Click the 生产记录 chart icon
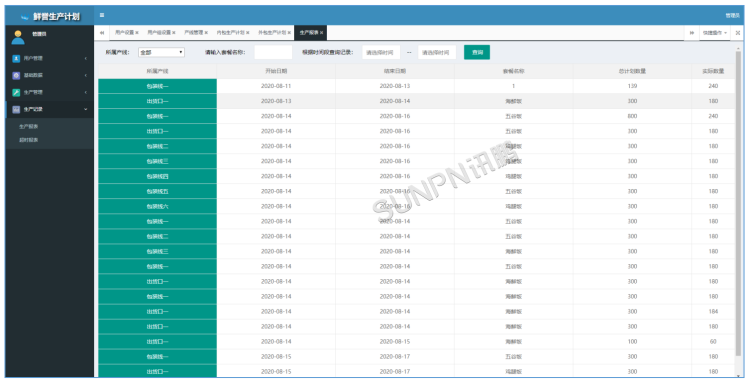The image size is (750, 385). point(16,110)
